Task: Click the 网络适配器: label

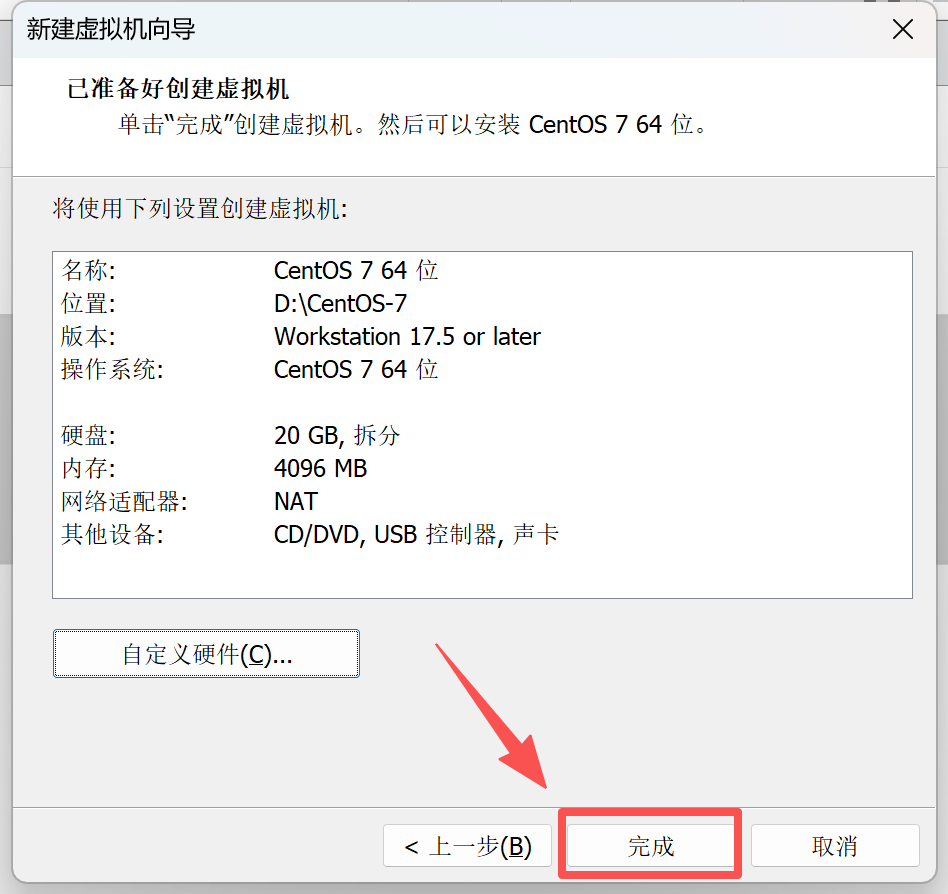Action: tap(125, 502)
